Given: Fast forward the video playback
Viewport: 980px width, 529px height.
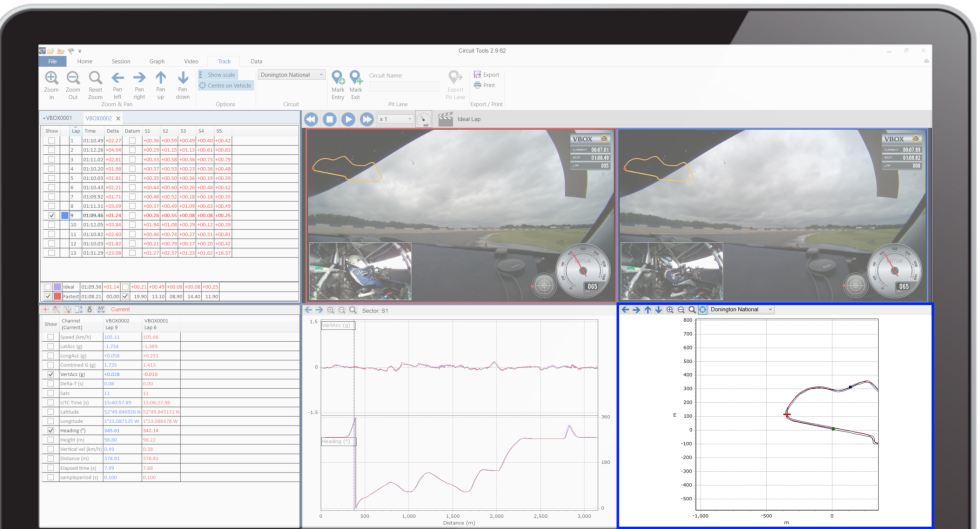Looking at the screenshot, I should 367,119.
